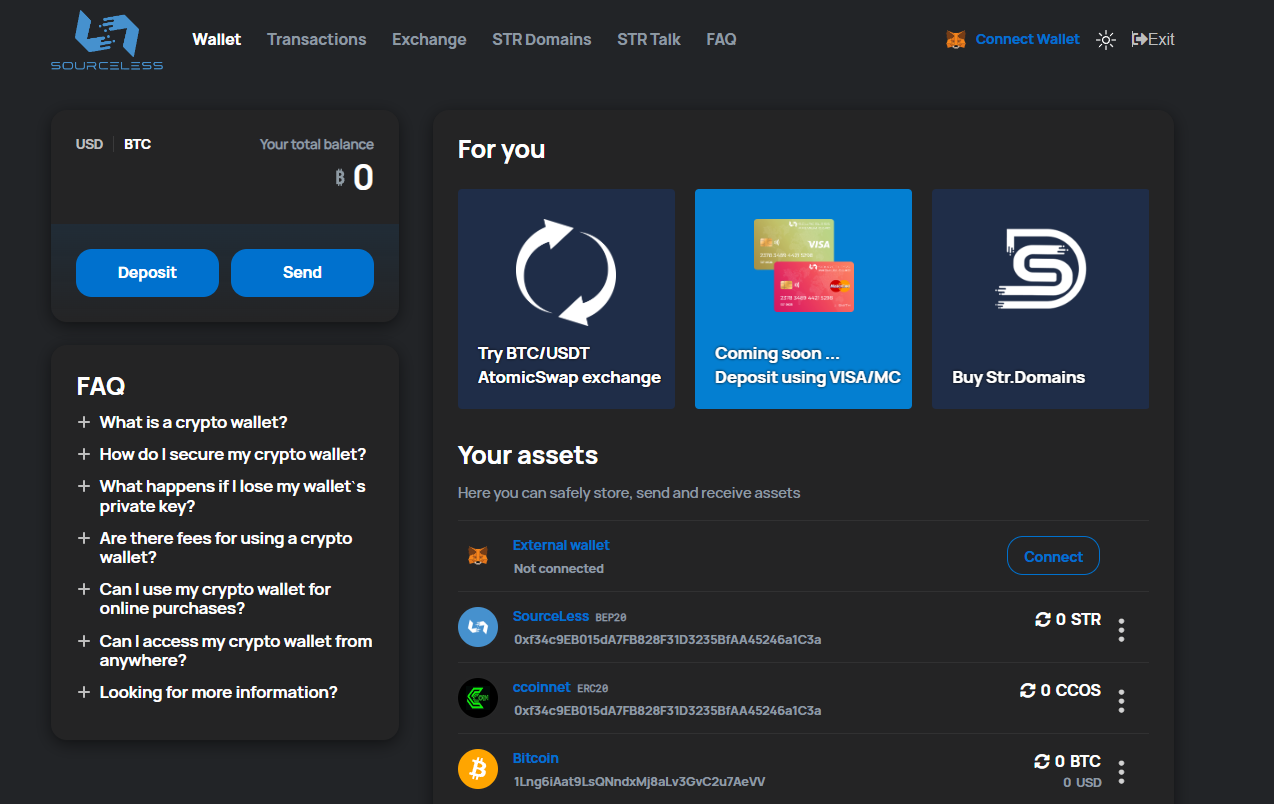Open the ccoinnet asset link
This screenshot has width=1274, height=804.
(x=541, y=687)
